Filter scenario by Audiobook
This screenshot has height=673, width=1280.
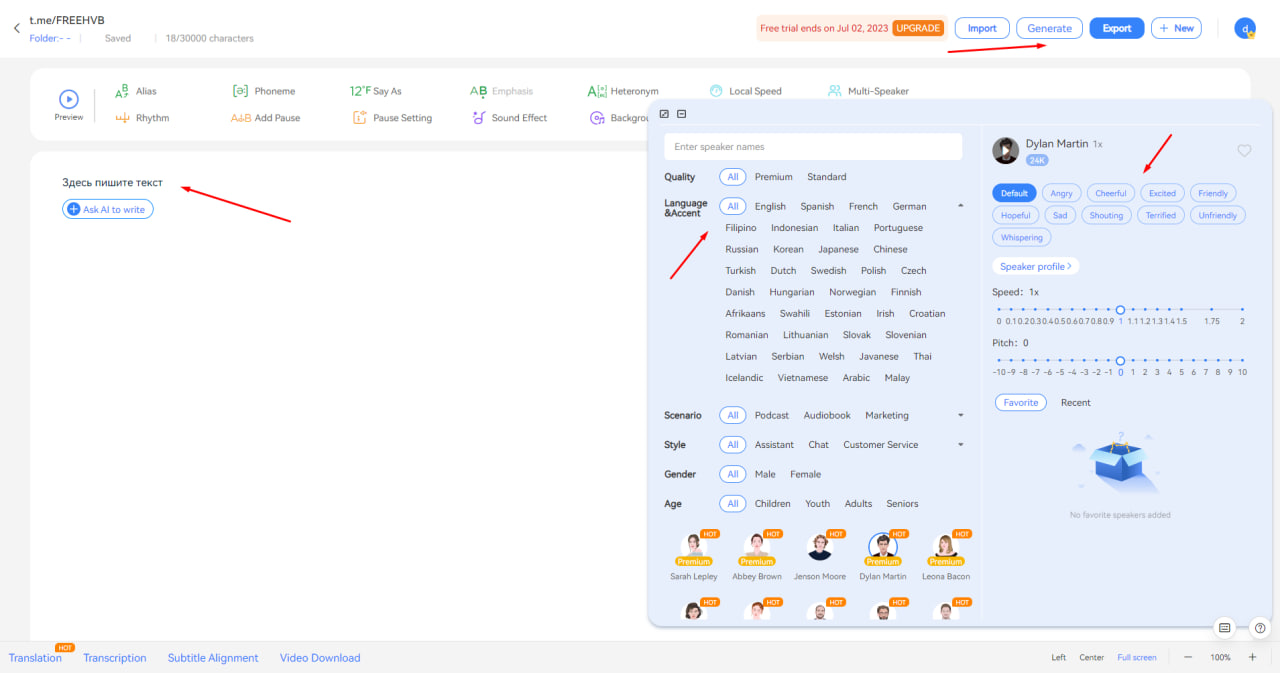pyautogui.click(x=827, y=415)
